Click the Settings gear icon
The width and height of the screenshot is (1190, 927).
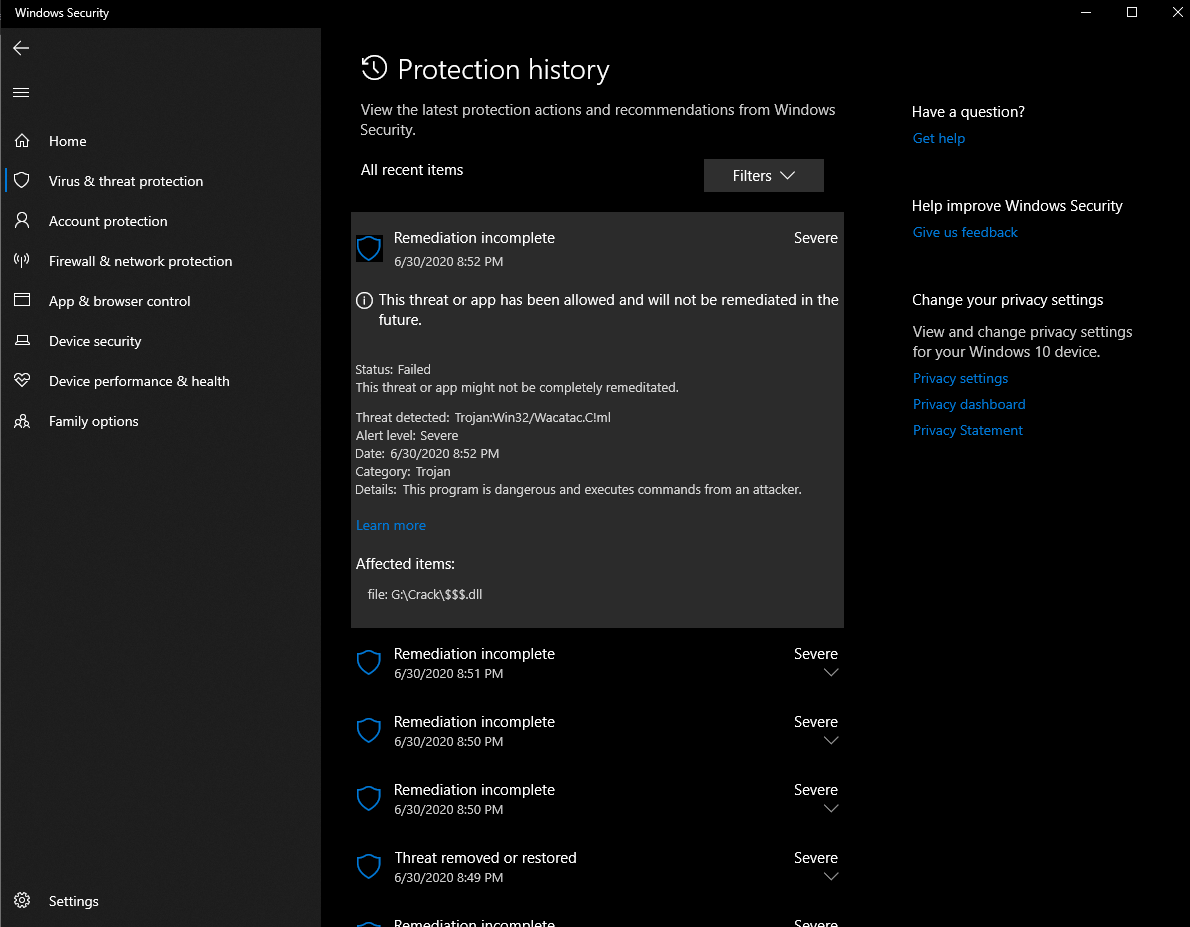click(22, 900)
